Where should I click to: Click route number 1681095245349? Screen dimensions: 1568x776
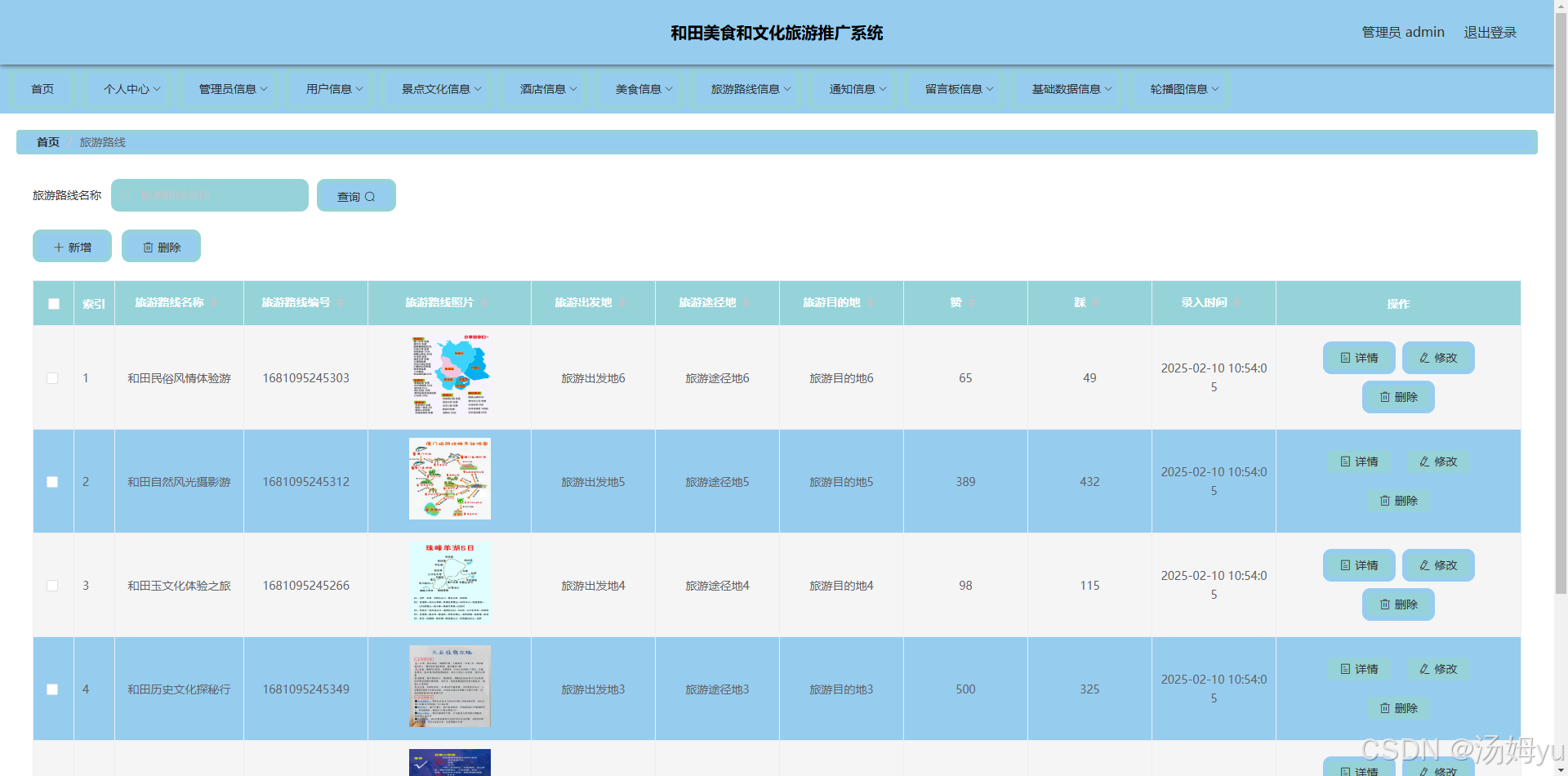[306, 689]
